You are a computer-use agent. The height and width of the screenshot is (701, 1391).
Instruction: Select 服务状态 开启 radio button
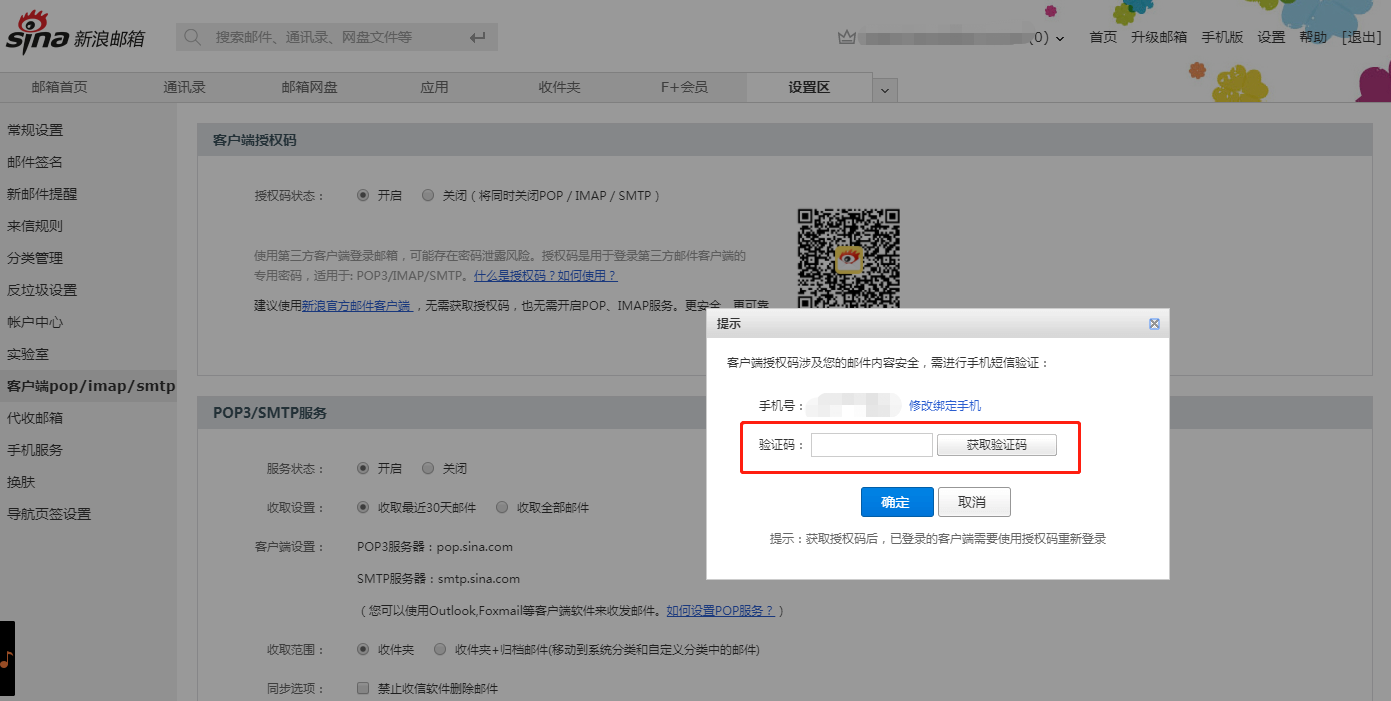pyautogui.click(x=363, y=468)
